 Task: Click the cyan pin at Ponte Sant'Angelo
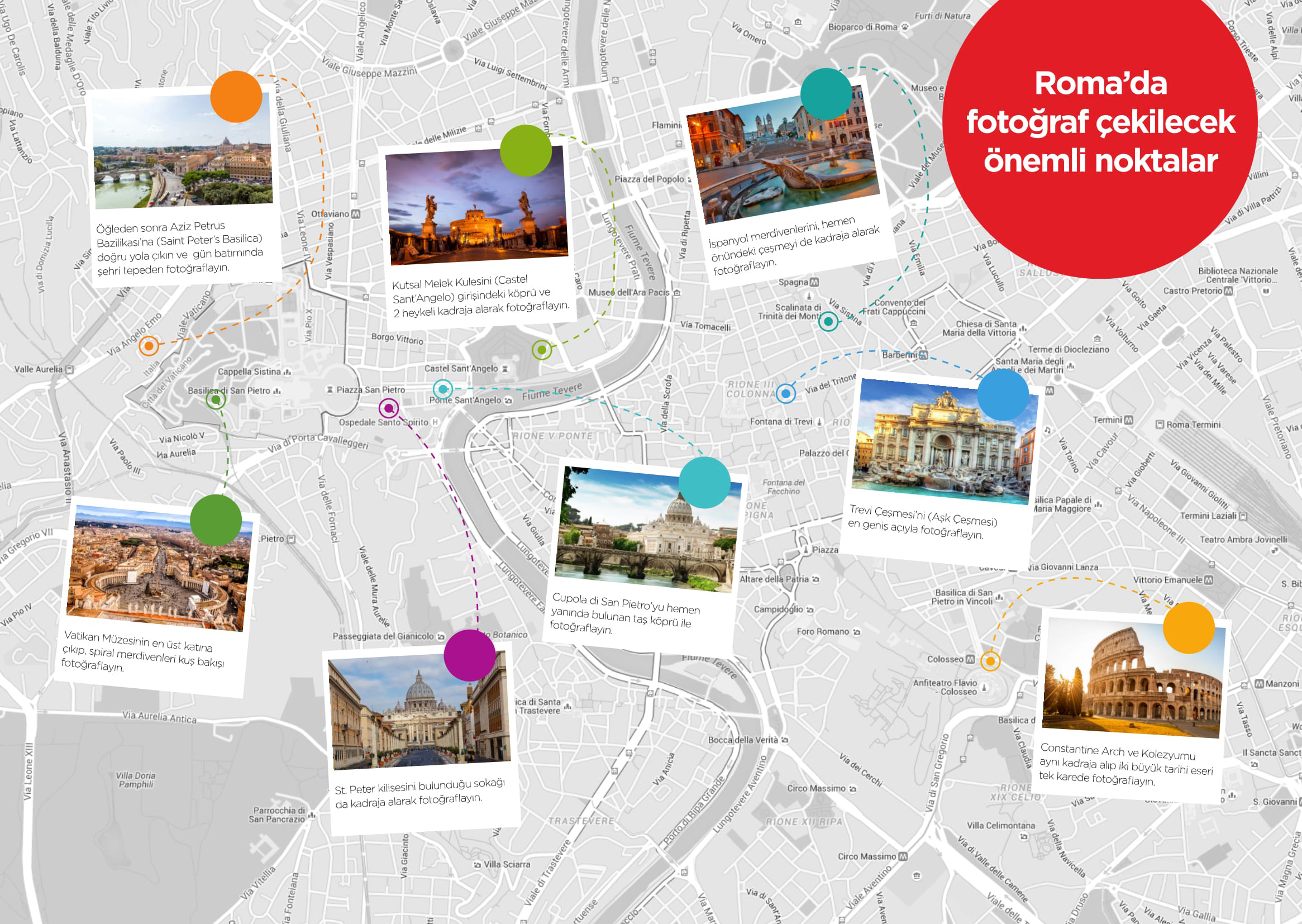[x=442, y=389]
